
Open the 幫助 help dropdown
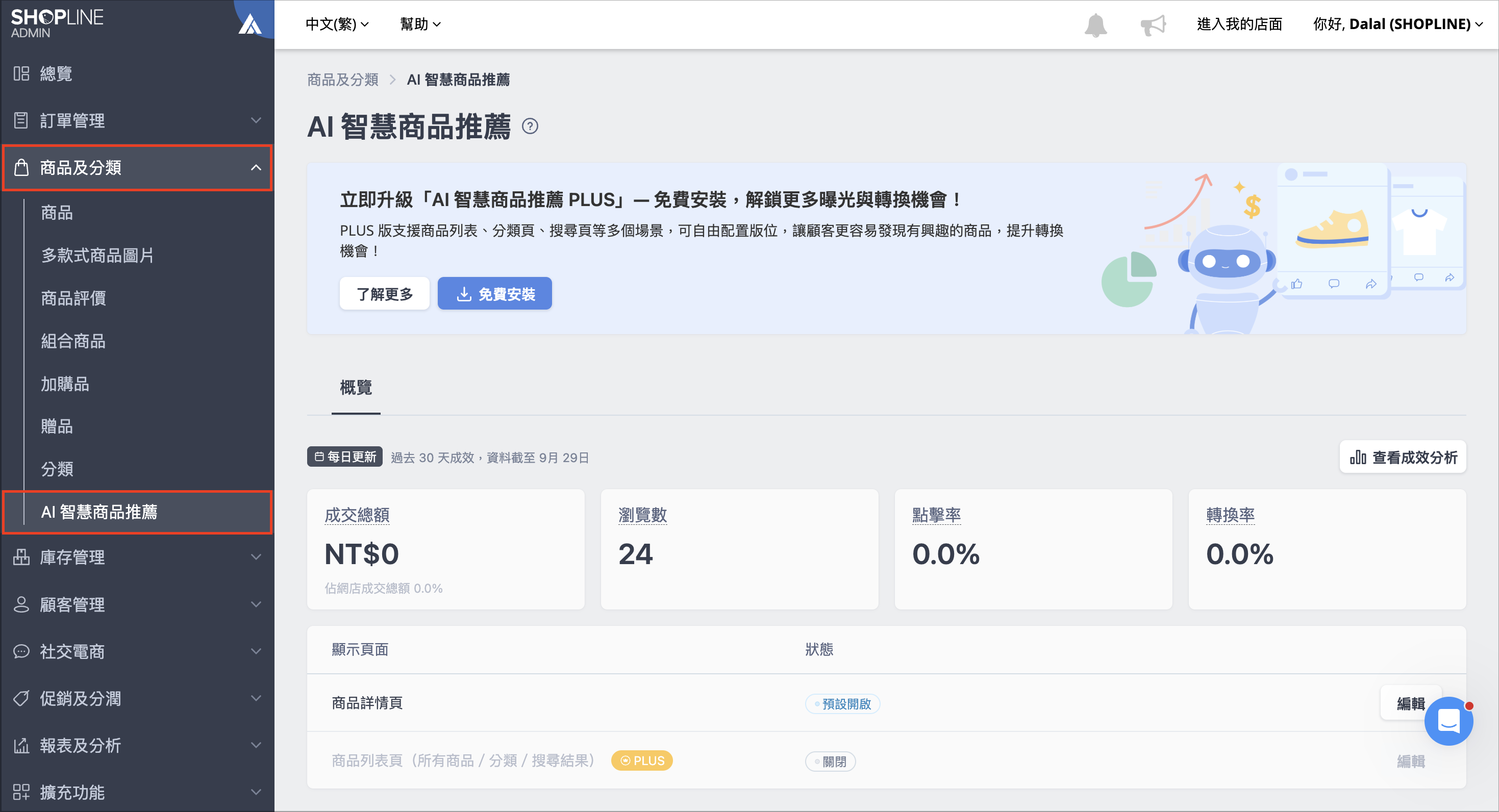coord(420,24)
